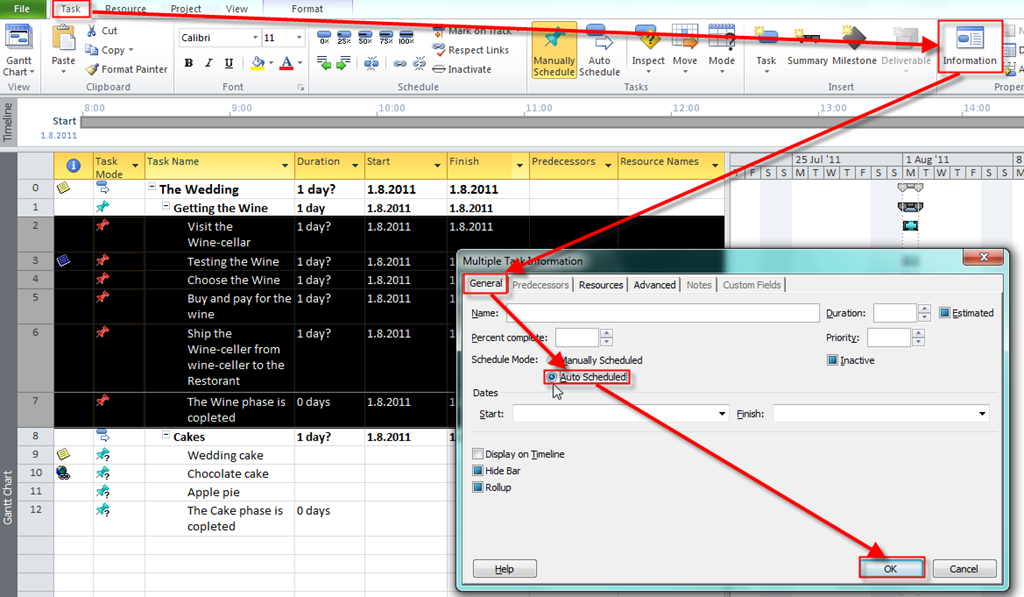Switch to the Resources tab in dialog
Image resolution: width=1024 pixels, height=597 pixels.
point(601,285)
